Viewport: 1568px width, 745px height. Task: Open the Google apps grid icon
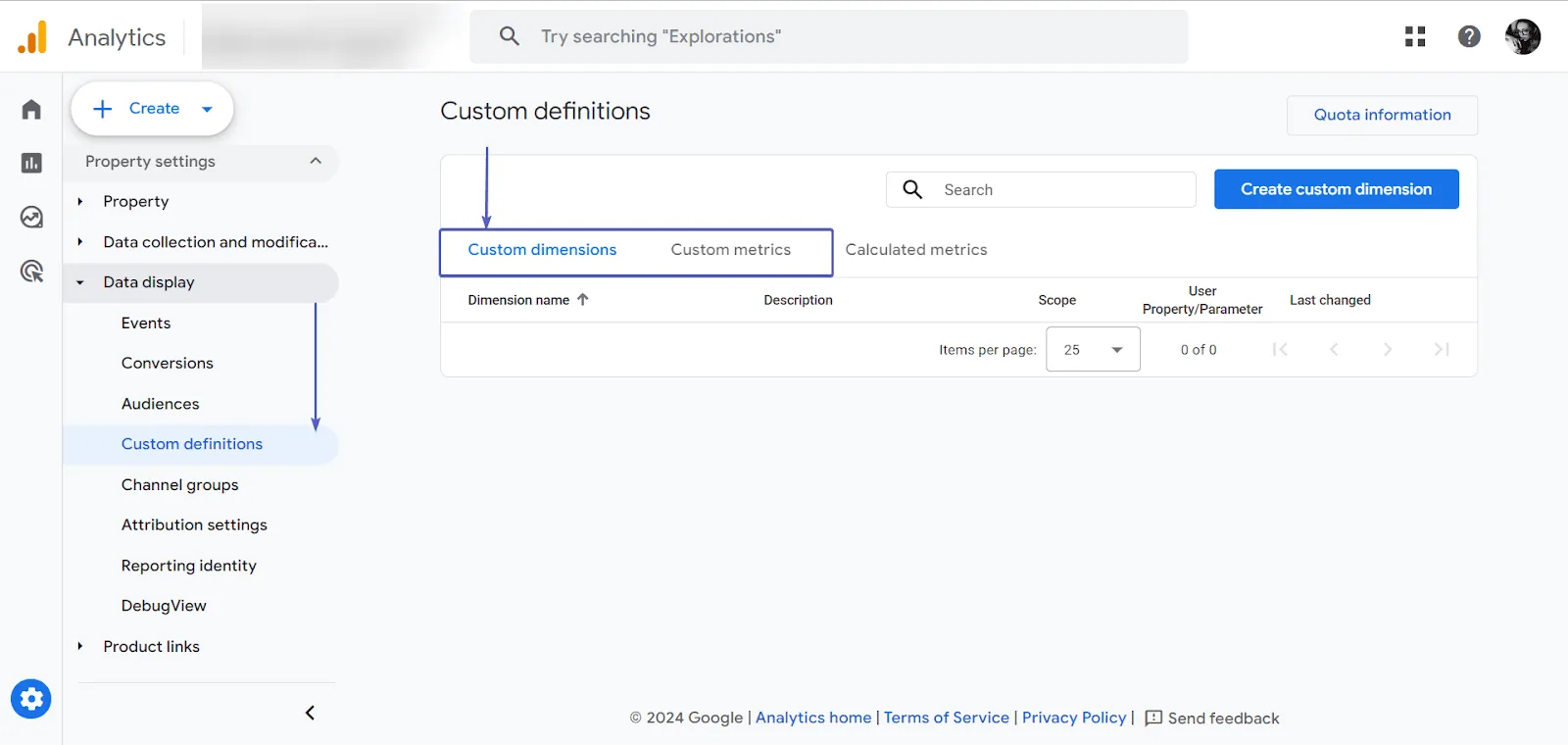pos(1414,36)
